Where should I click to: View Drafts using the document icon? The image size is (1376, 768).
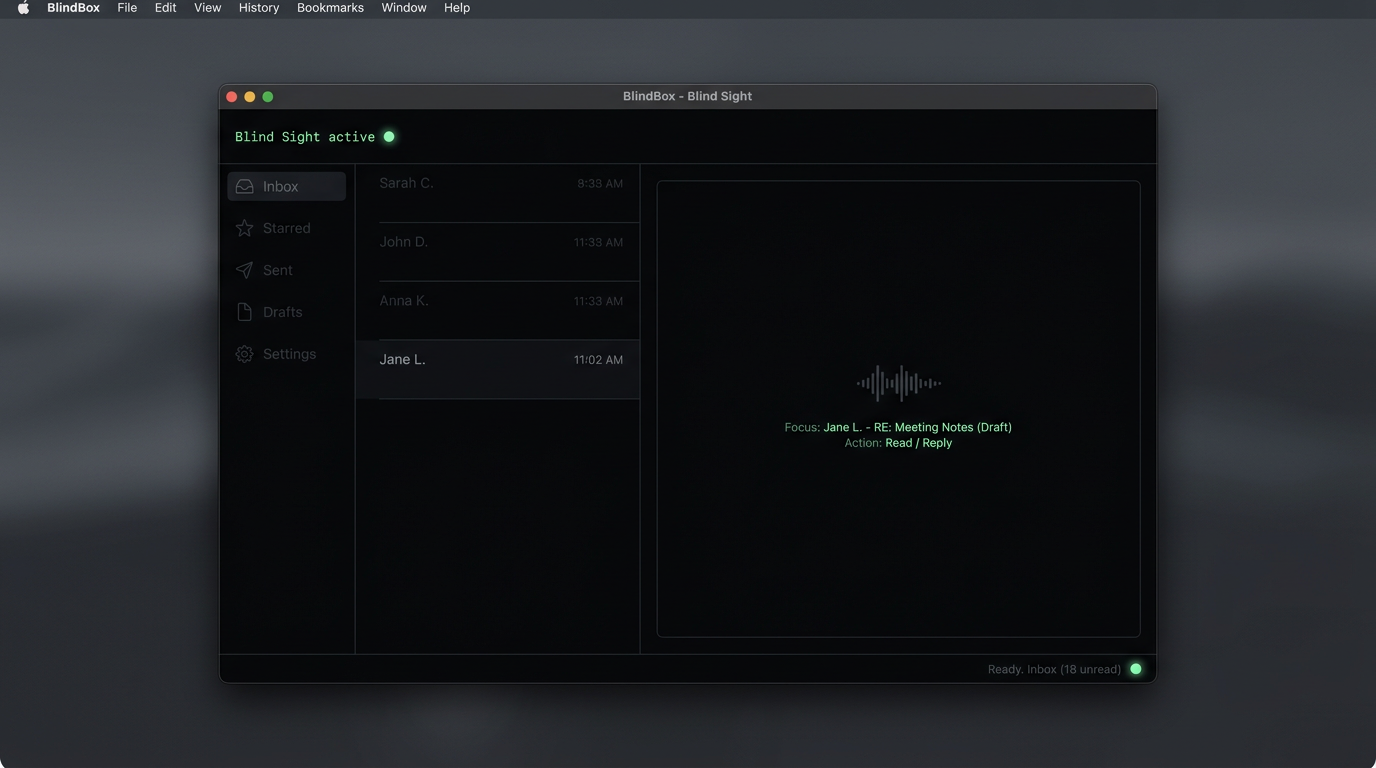click(x=244, y=311)
